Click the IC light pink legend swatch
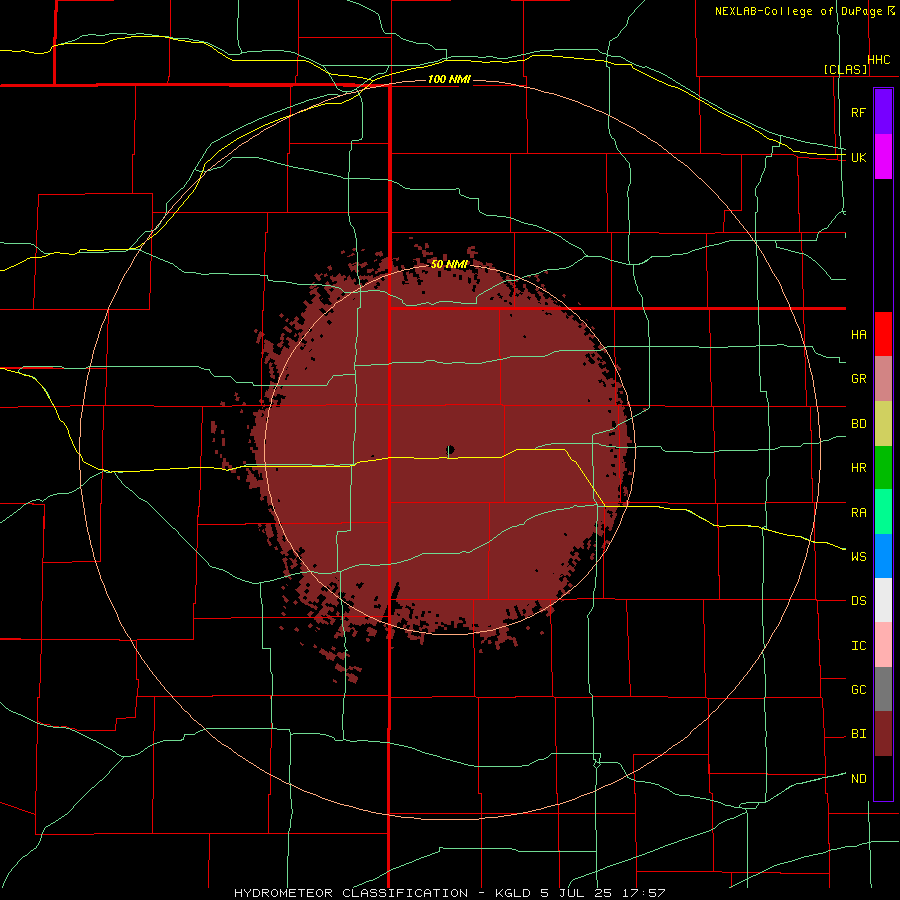Viewport: 900px width, 900px height. 883,645
